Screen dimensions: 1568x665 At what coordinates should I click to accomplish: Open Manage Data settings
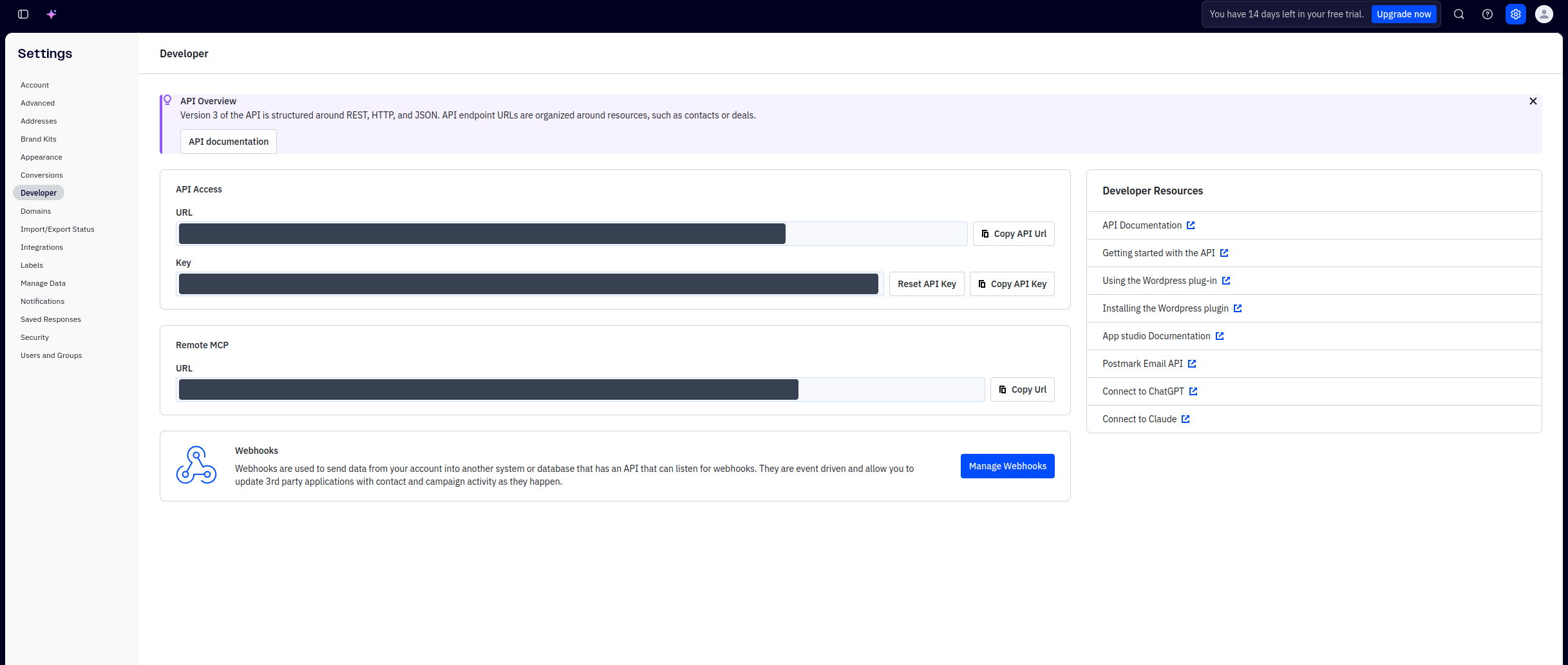[43, 283]
